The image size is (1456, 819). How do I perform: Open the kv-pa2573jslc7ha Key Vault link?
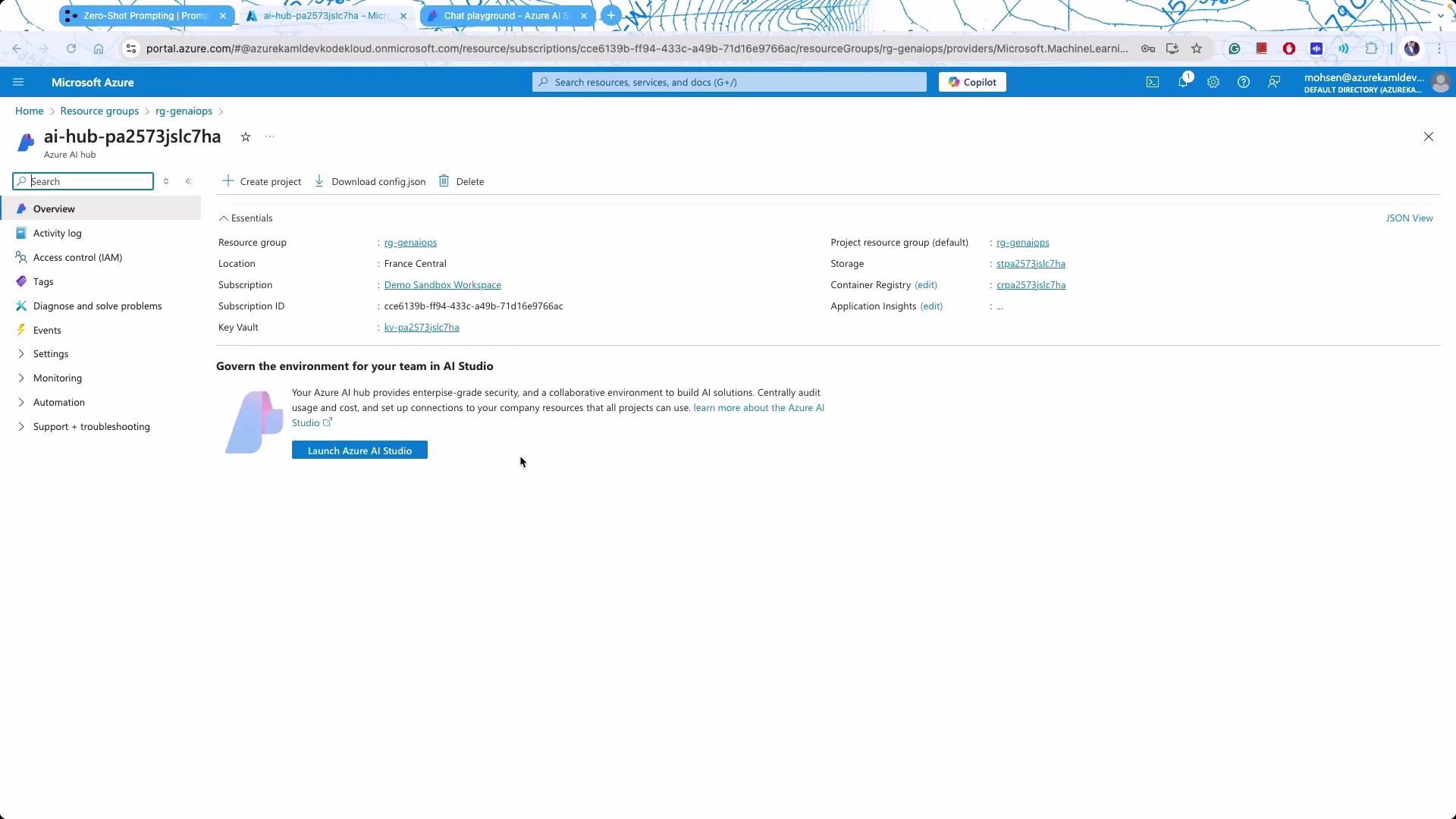422,328
